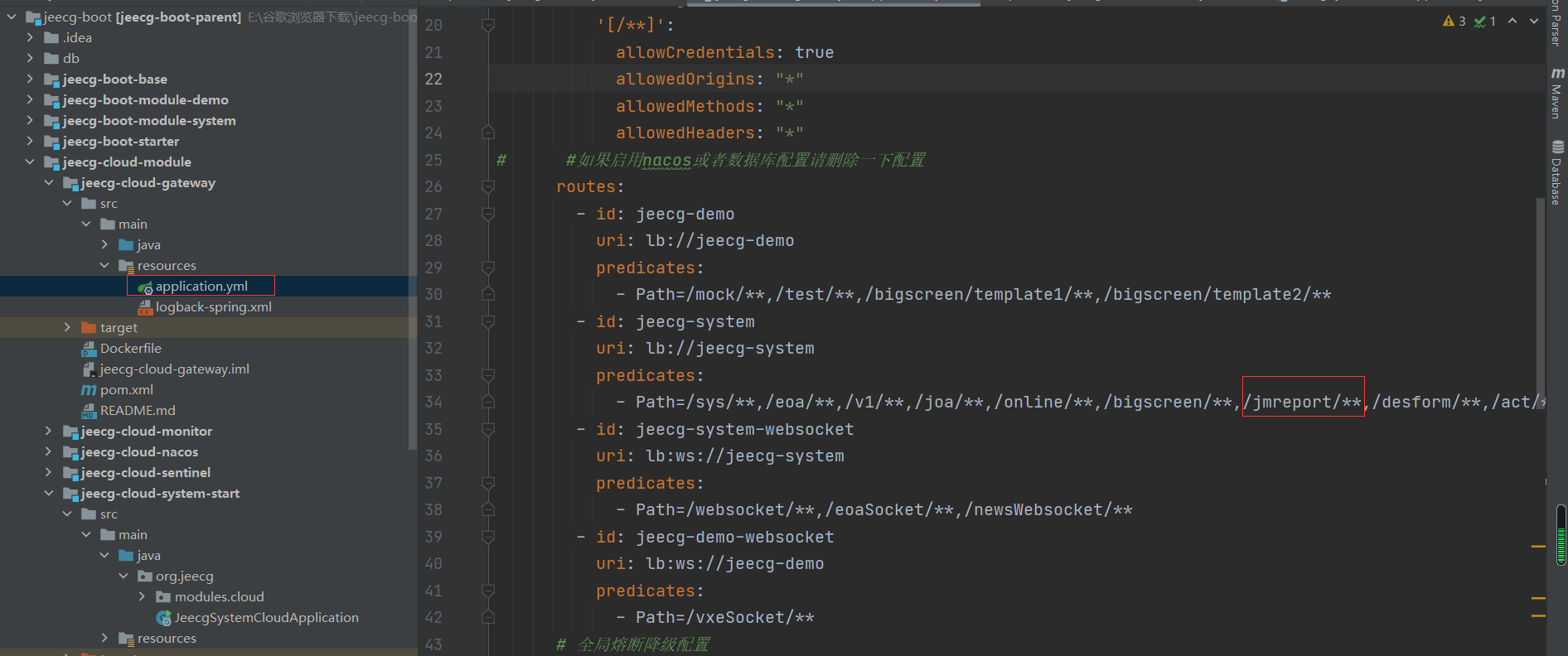Open the Dockerfile in gateway module
This screenshot has height=656, width=1568.
pyautogui.click(x=131, y=348)
